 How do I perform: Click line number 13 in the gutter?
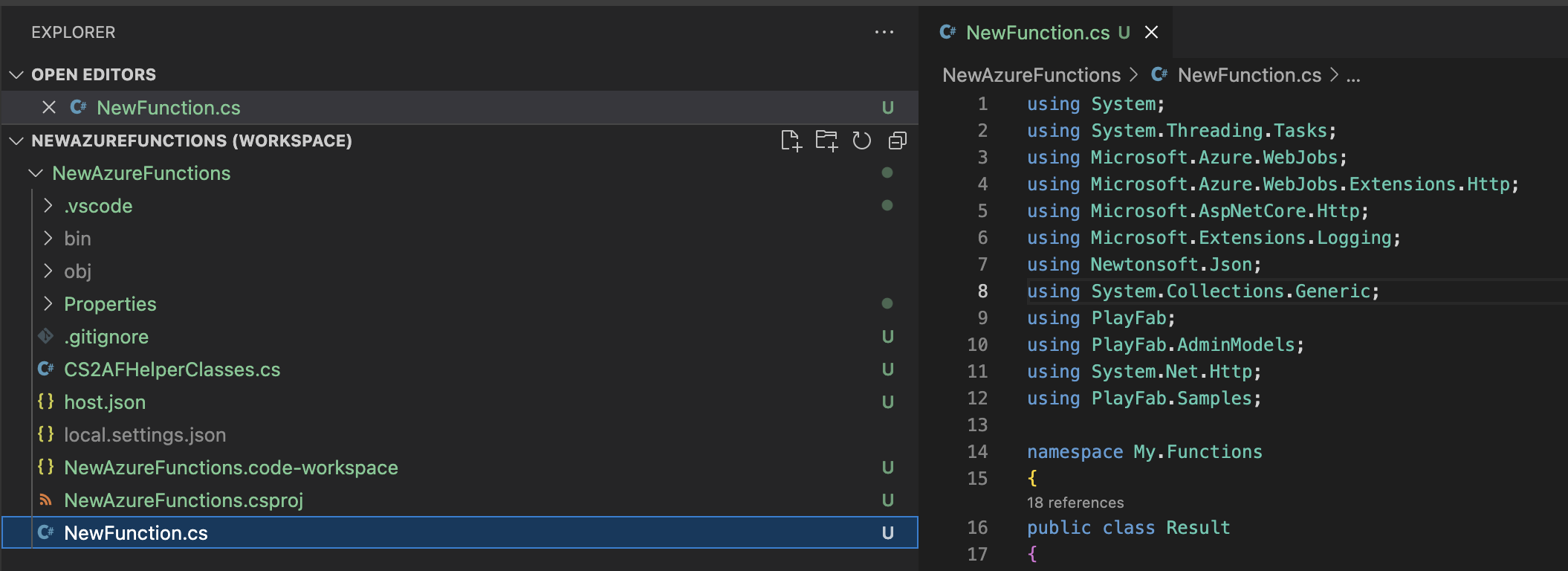[977, 425]
